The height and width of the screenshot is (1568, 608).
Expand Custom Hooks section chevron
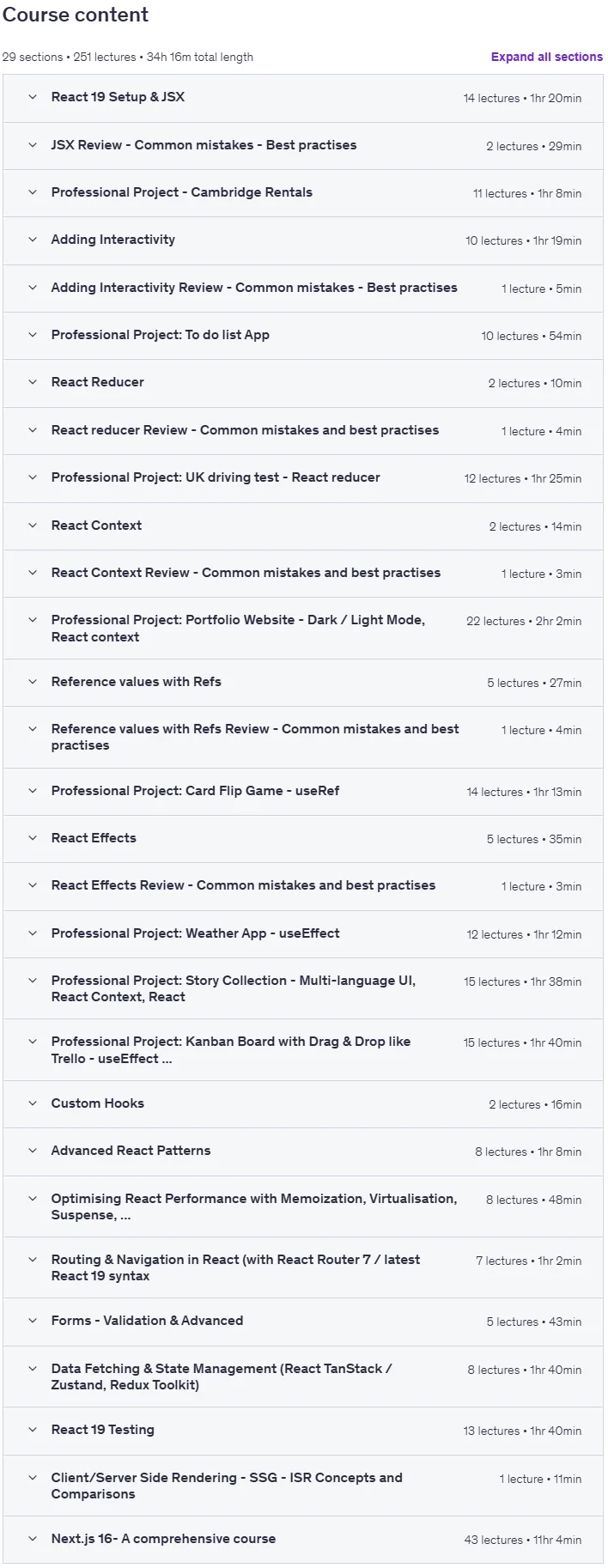pyautogui.click(x=33, y=1103)
